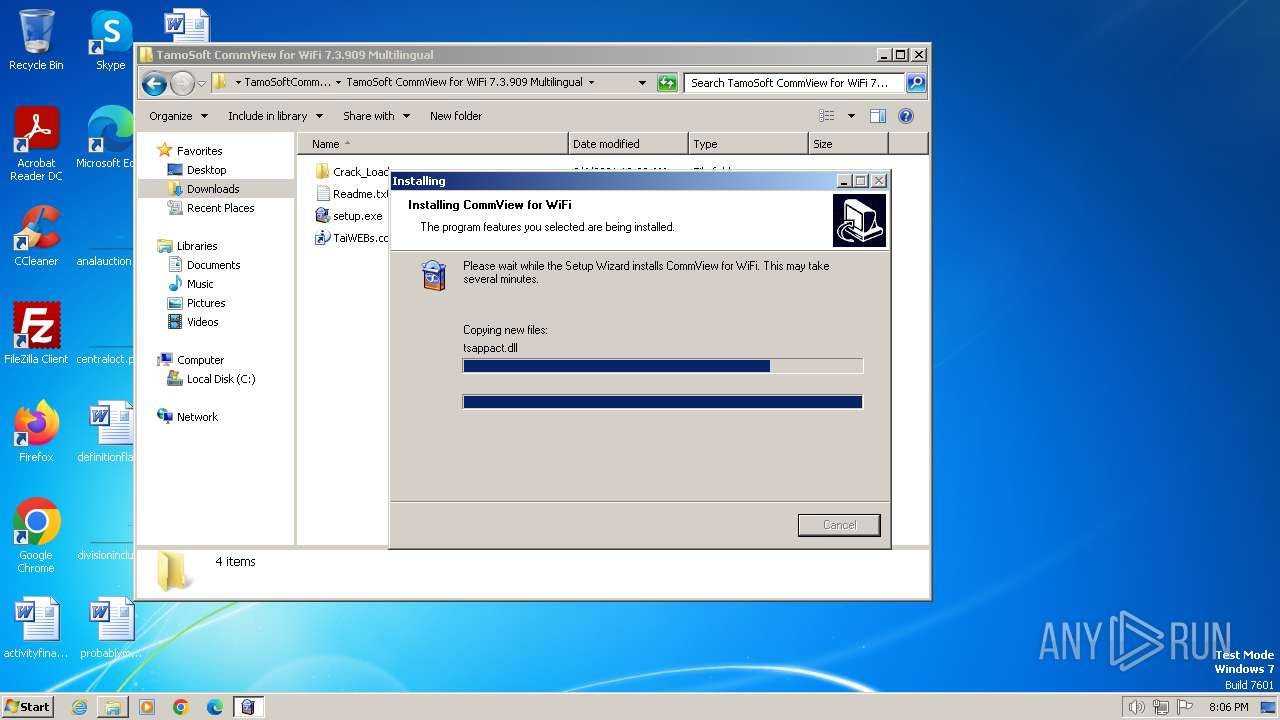Sort files by Date modified column

coord(628,144)
